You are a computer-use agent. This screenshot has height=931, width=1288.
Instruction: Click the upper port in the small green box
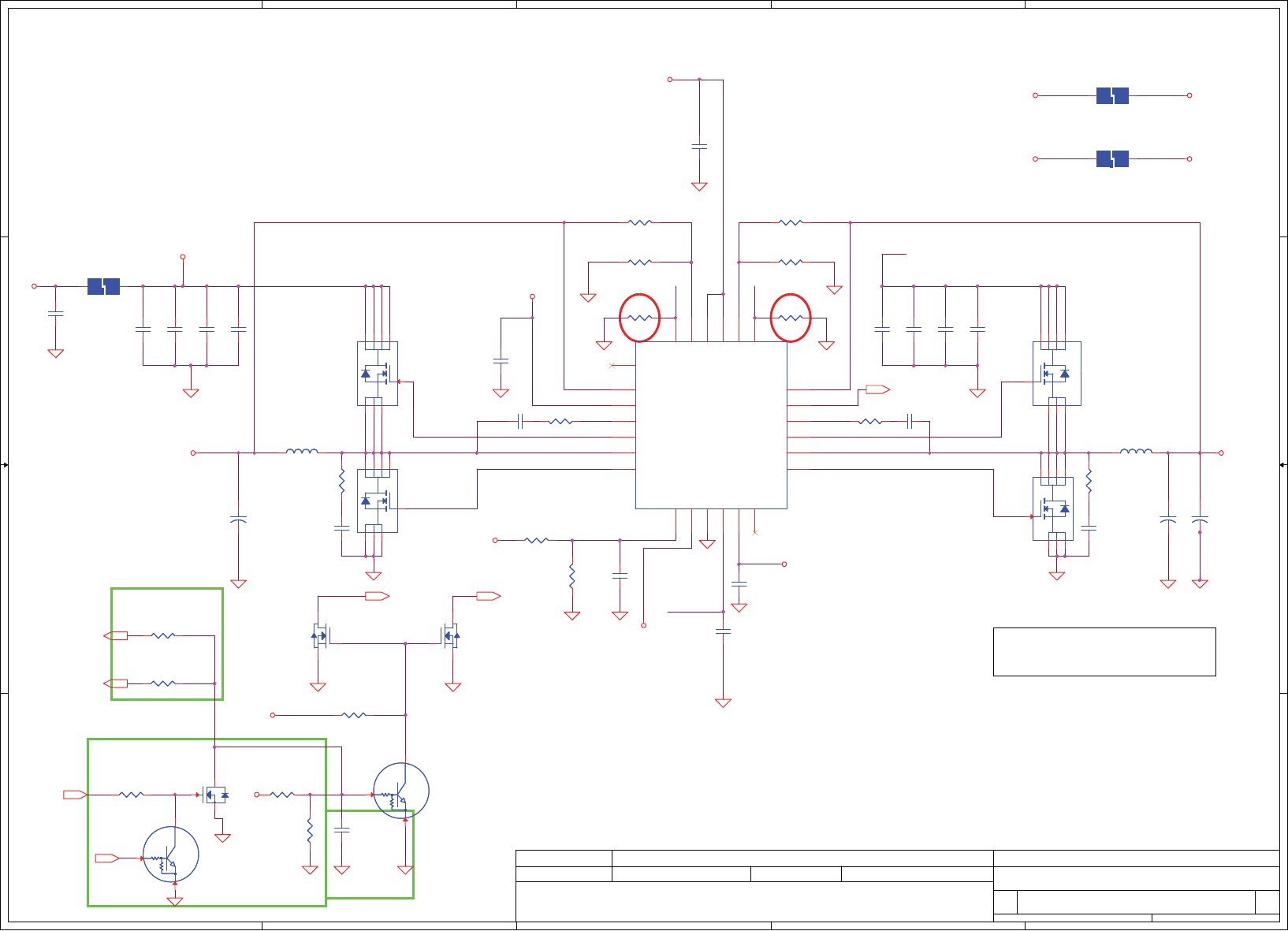[116, 635]
